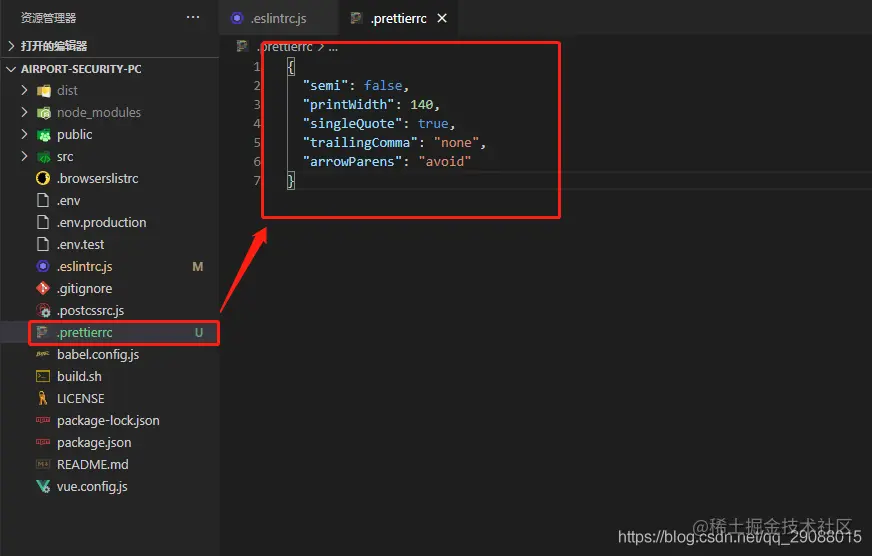Open the package-lock.json file

click(x=108, y=420)
